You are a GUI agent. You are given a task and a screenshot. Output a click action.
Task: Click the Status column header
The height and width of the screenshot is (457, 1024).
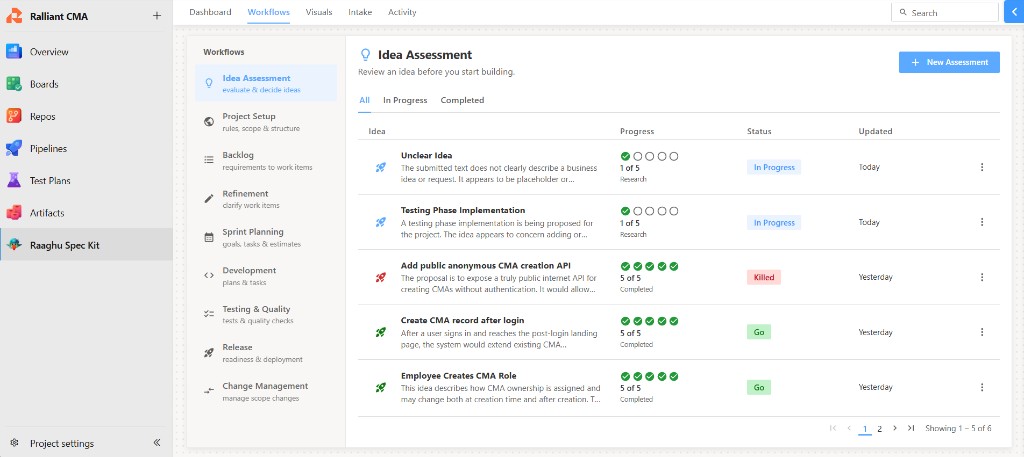point(759,131)
